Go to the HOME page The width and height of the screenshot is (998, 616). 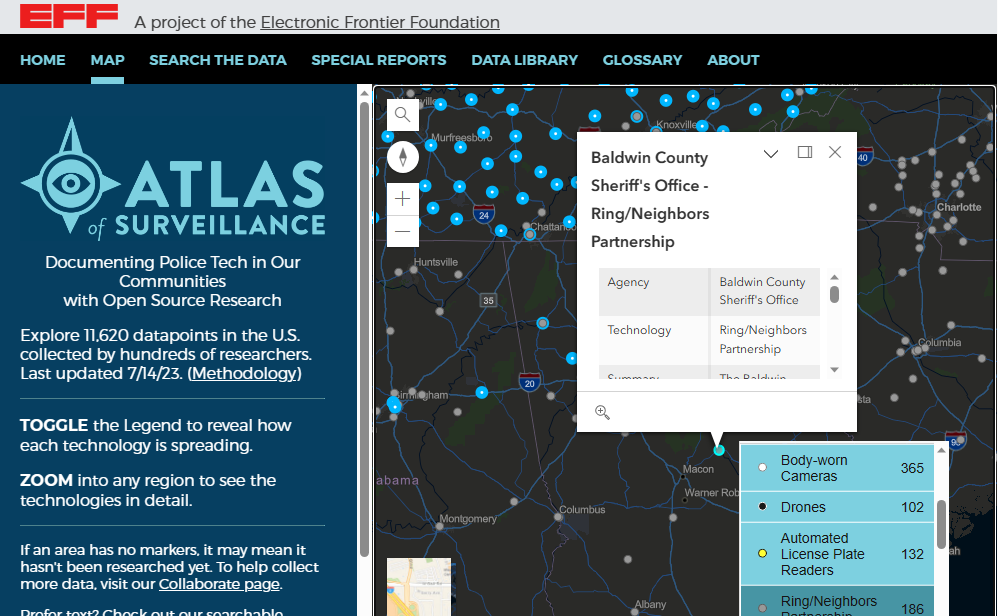pyautogui.click(x=43, y=60)
